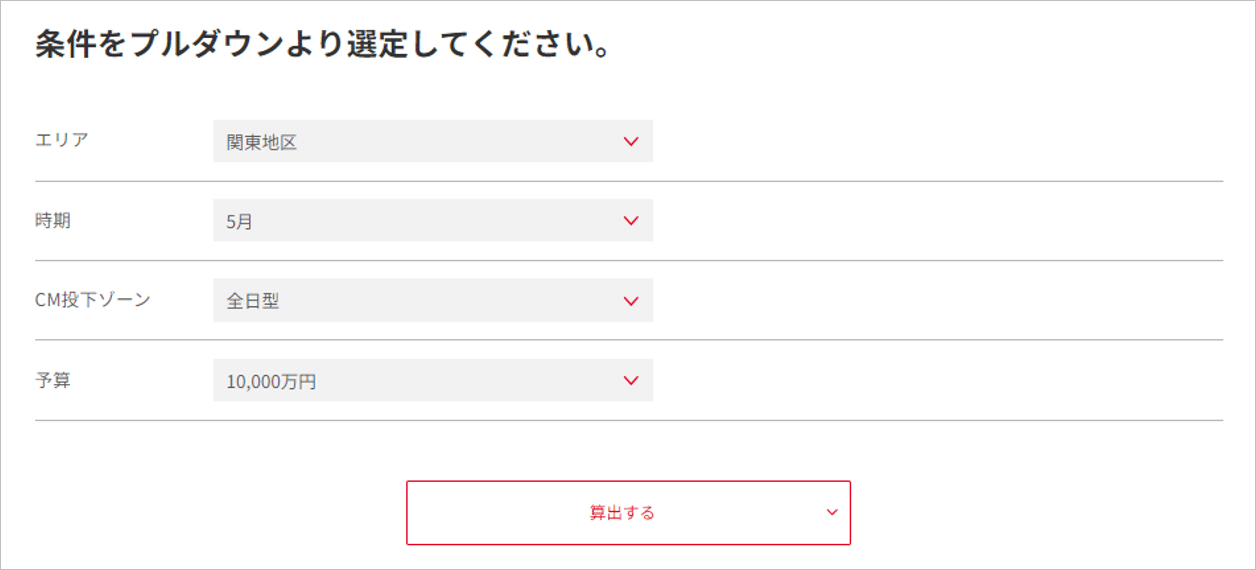1256x570 pixels.
Task: Click the 時期 field label
Action: (53, 221)
